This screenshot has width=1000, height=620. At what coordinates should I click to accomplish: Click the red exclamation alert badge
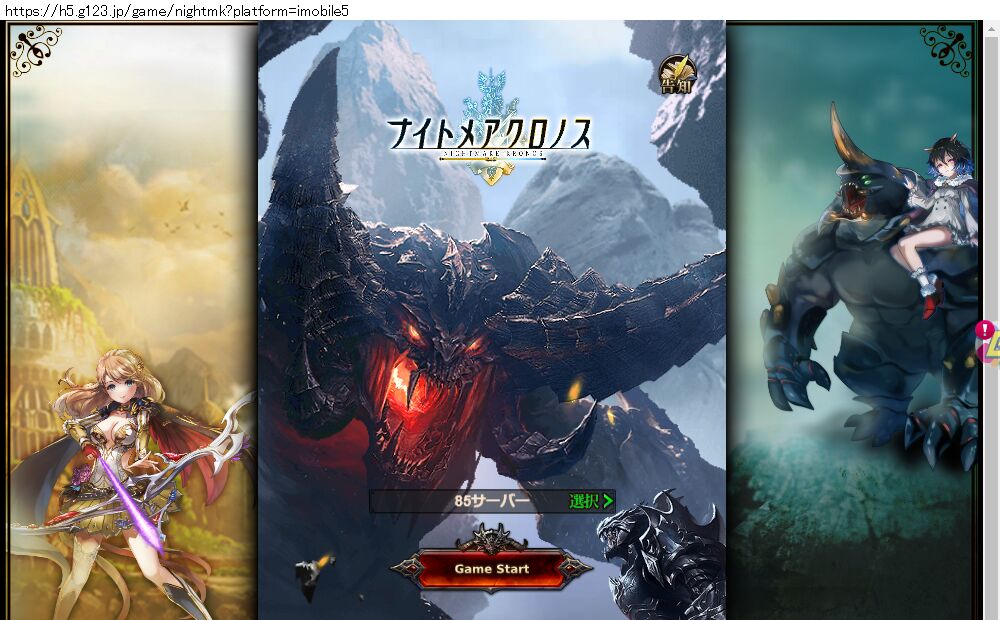coord(985,330)
